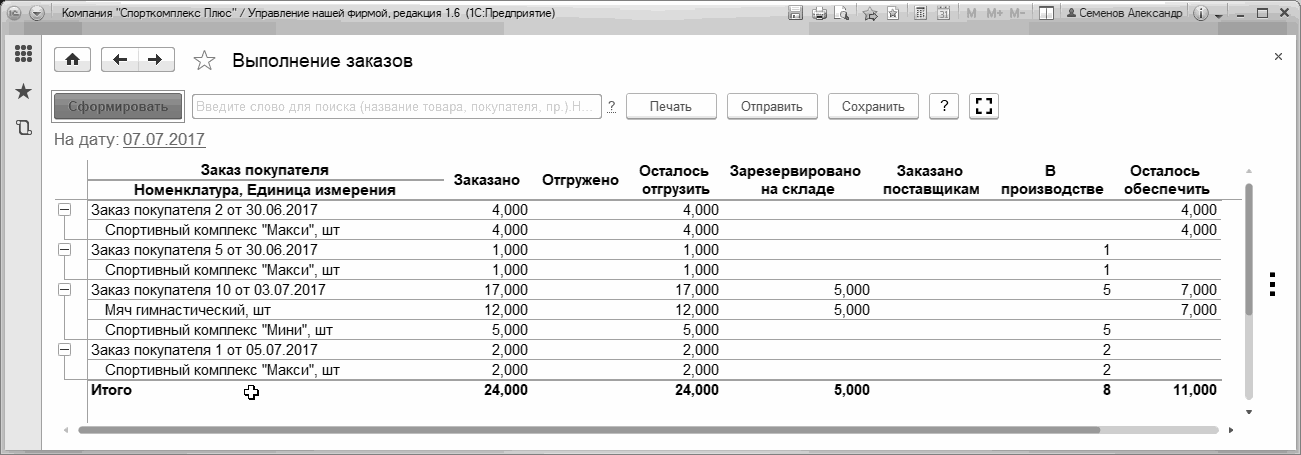Click user name Семенов Александр
This screenshot has width=1301, height=455.
coord(1124,14)
